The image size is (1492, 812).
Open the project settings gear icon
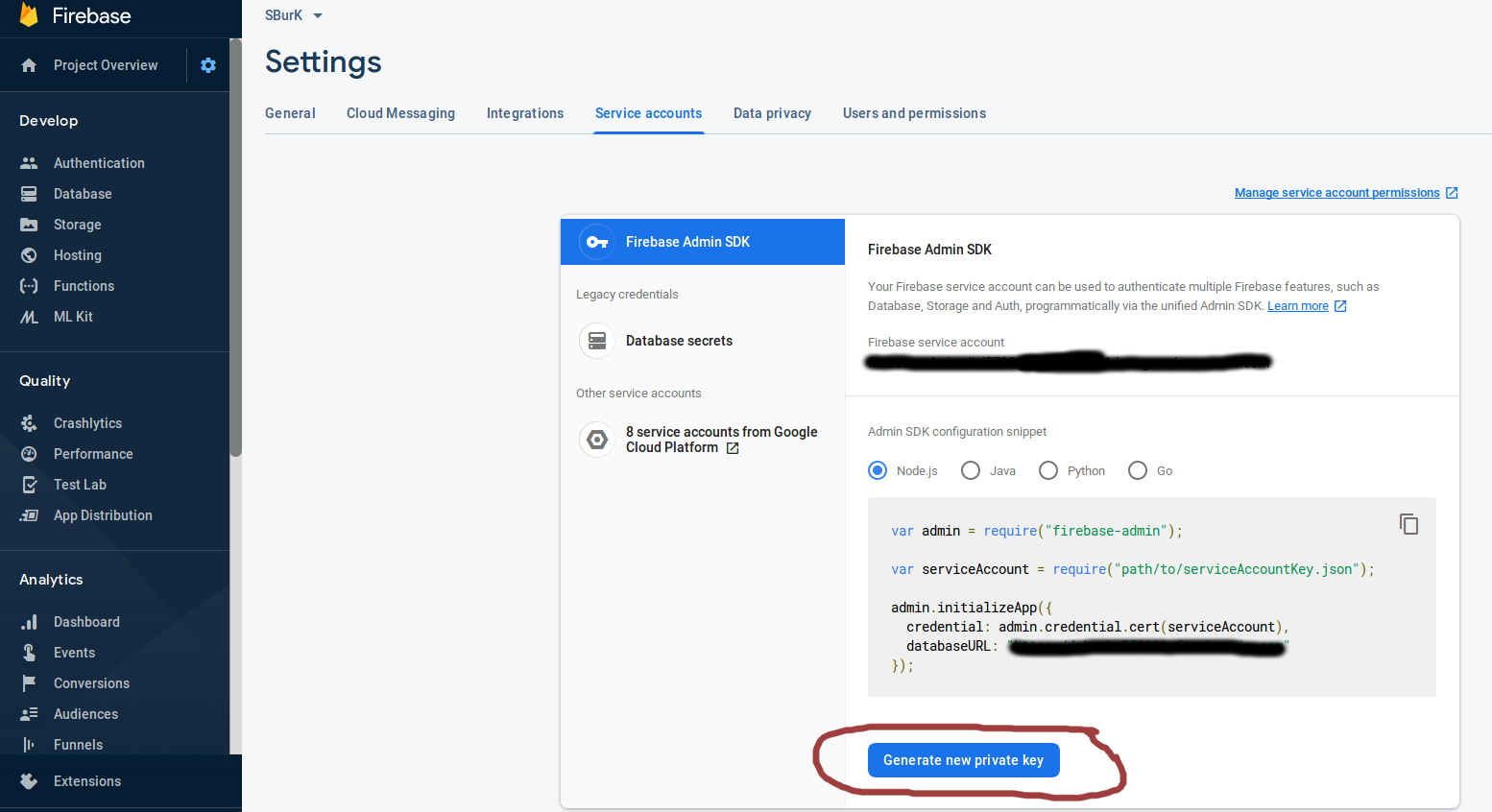pyautogui.click(x=207, y=64)
